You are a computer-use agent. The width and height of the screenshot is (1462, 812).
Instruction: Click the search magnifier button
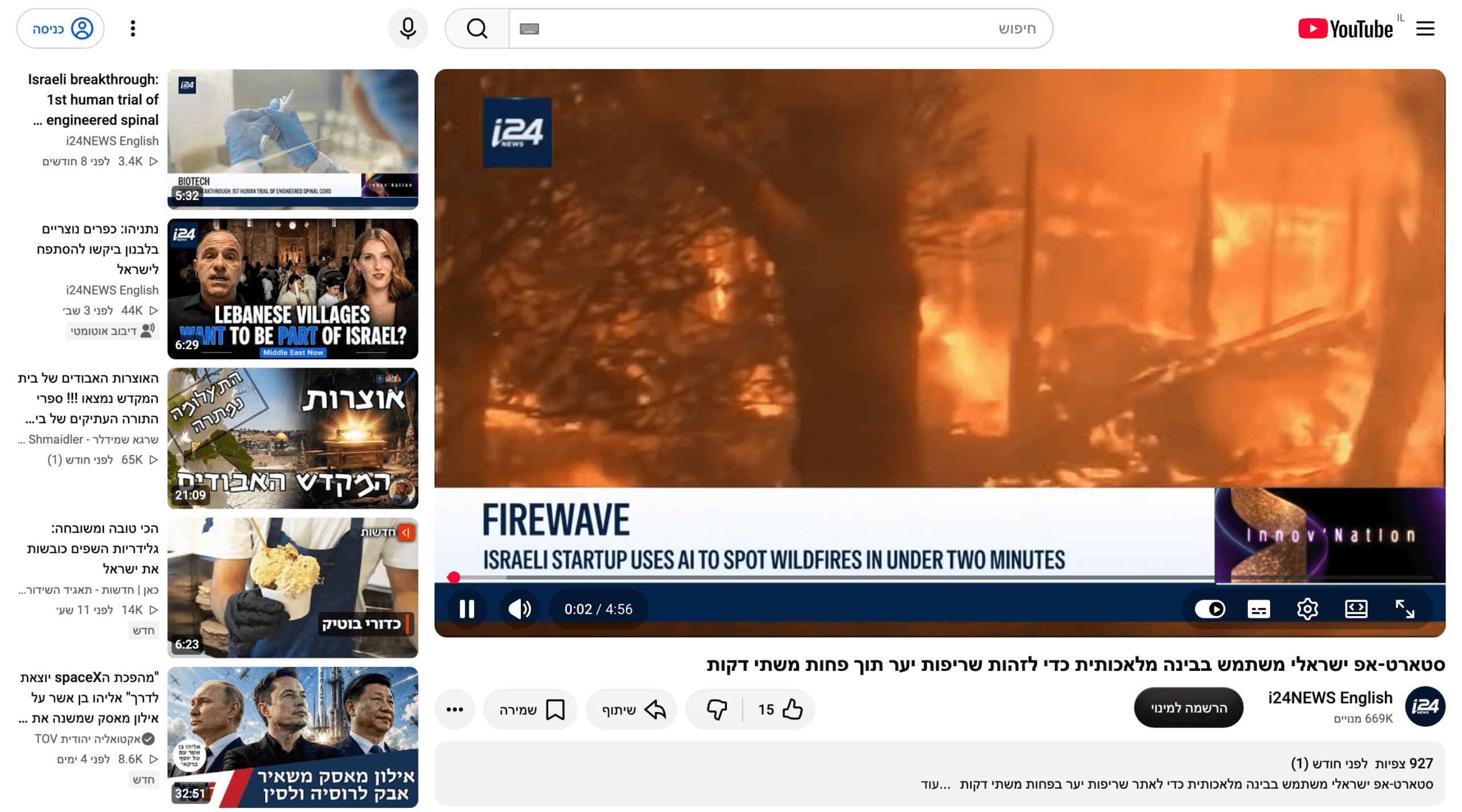(477, 29)
